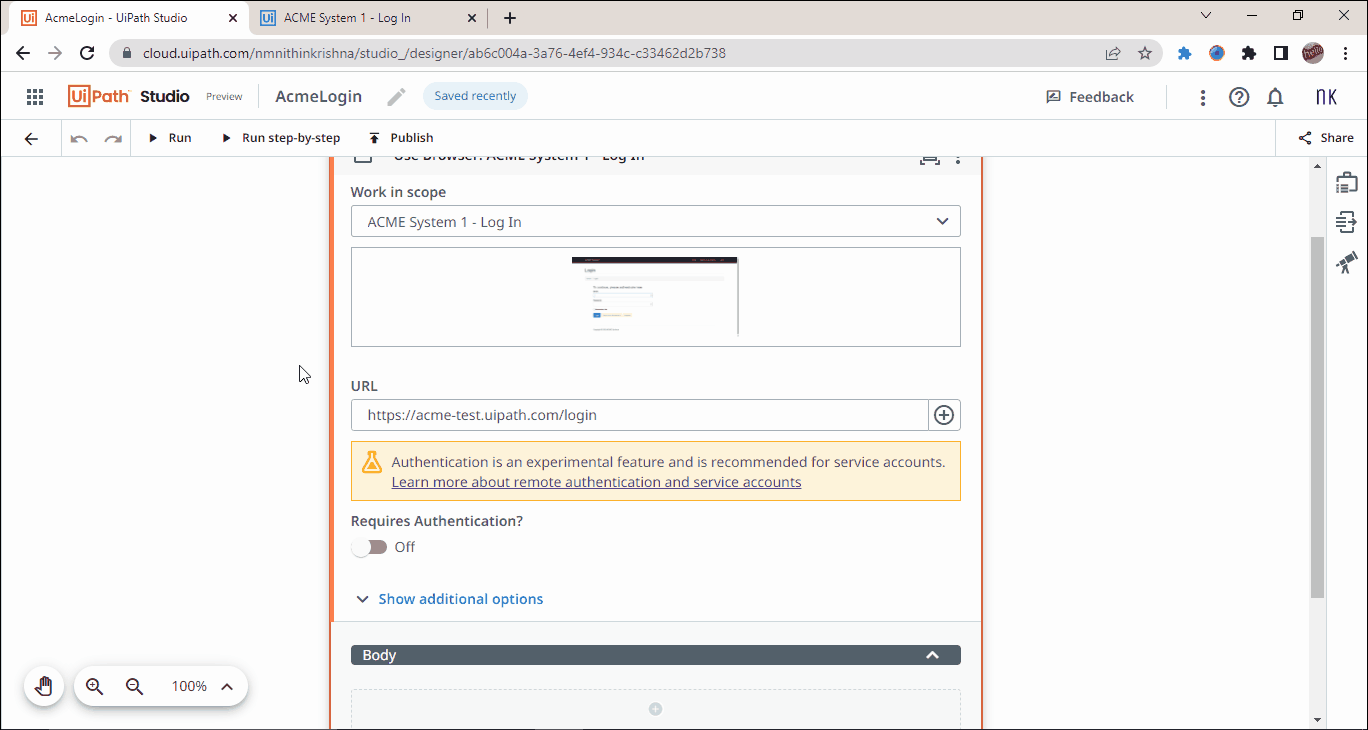Open the Feedback form
Screen dimensions: 1368x730
click(x=1090, y=97)
